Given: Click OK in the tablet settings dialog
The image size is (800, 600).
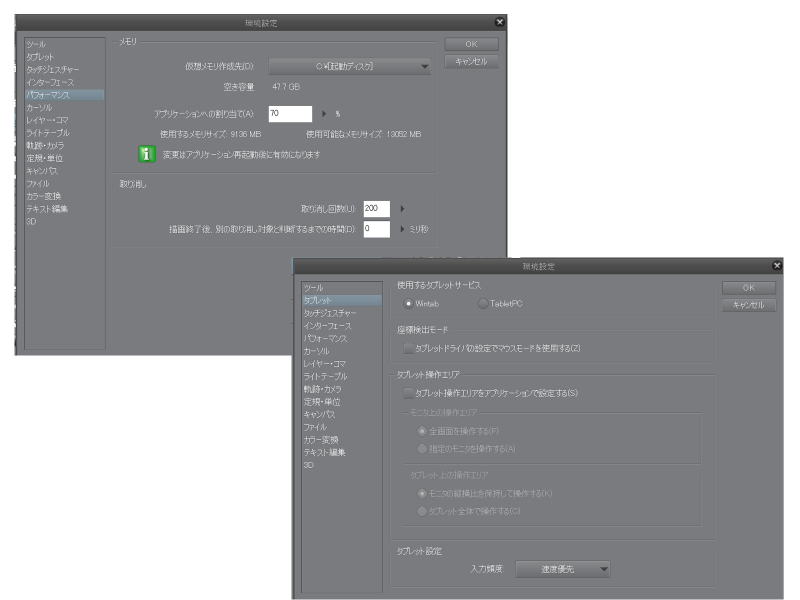Looking at the screenshot, I should click(x=748, y=288).
